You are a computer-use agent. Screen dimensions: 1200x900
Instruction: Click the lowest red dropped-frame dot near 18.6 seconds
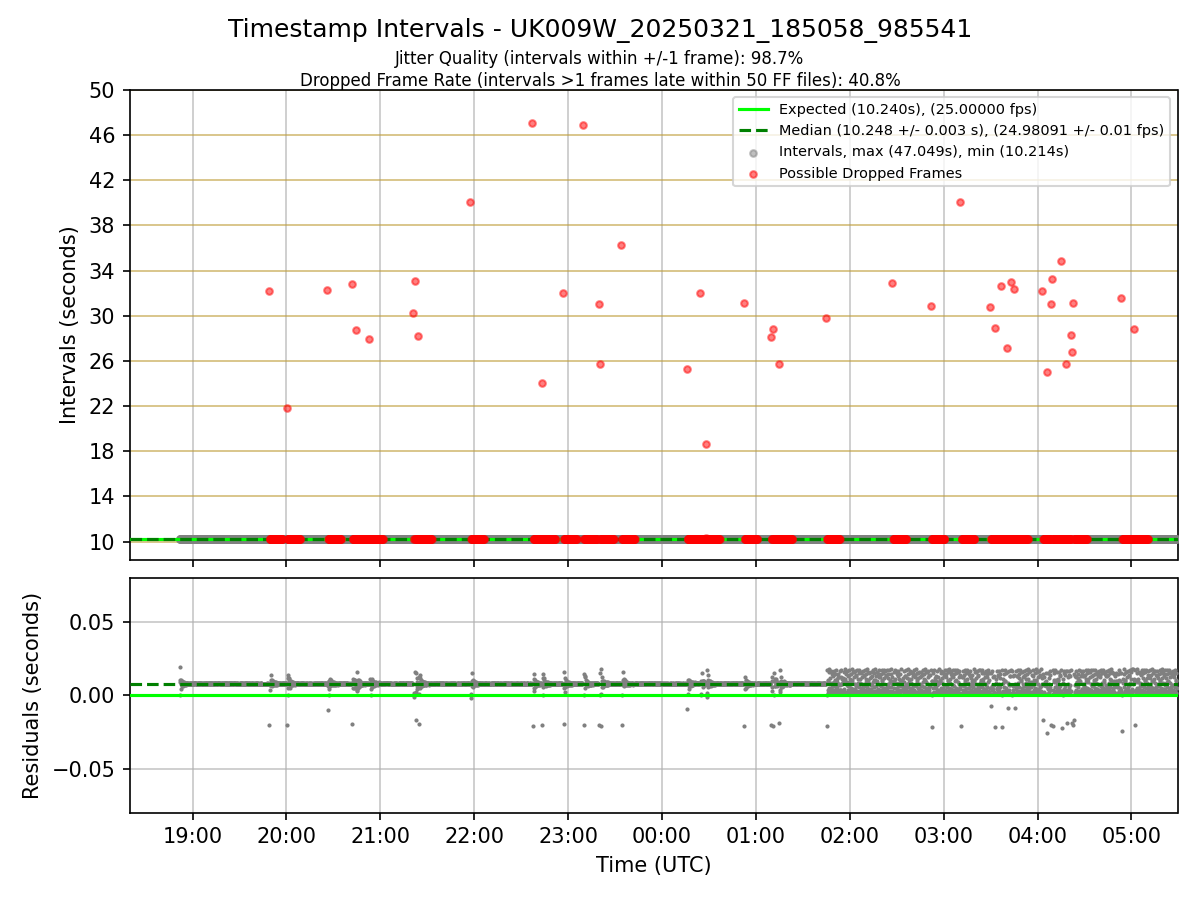(706, 444)
